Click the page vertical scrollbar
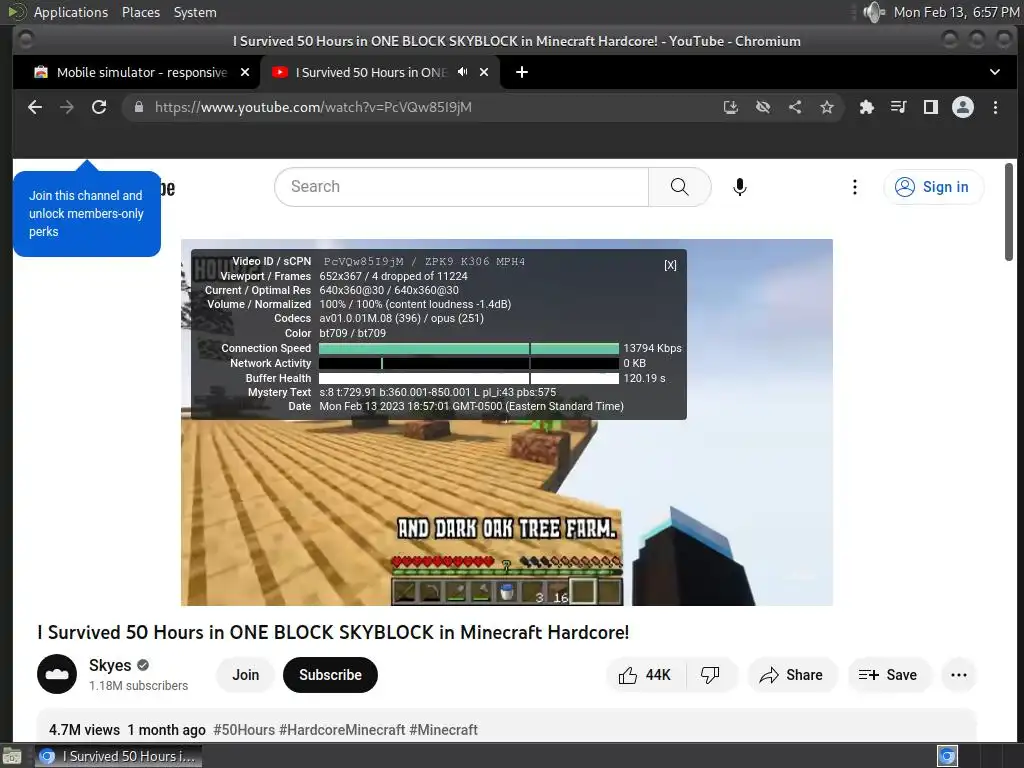1024x768 pixels. pos(1009,212)
